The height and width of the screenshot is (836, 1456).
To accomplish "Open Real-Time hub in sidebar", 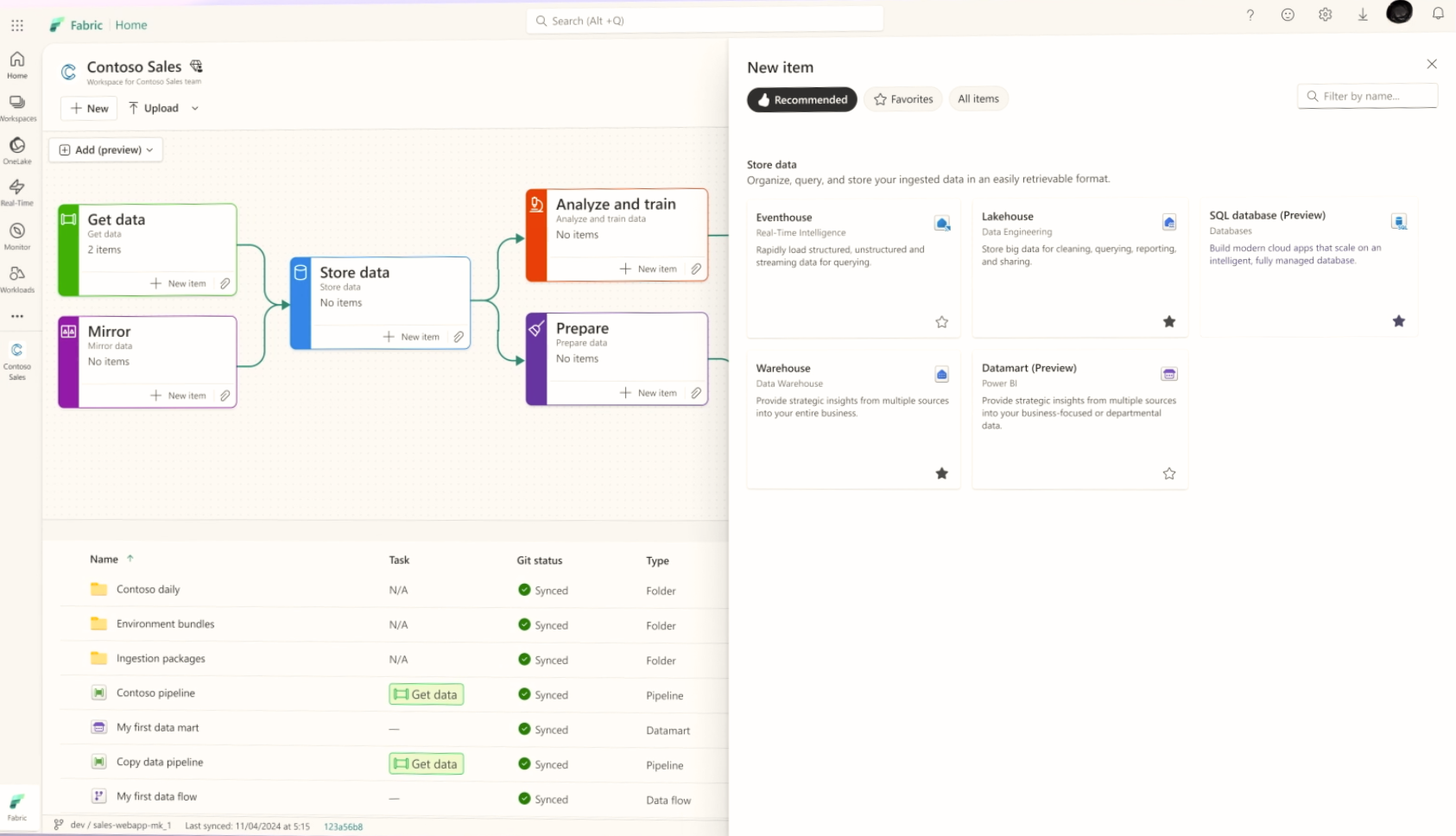I will tap(17, 193).
